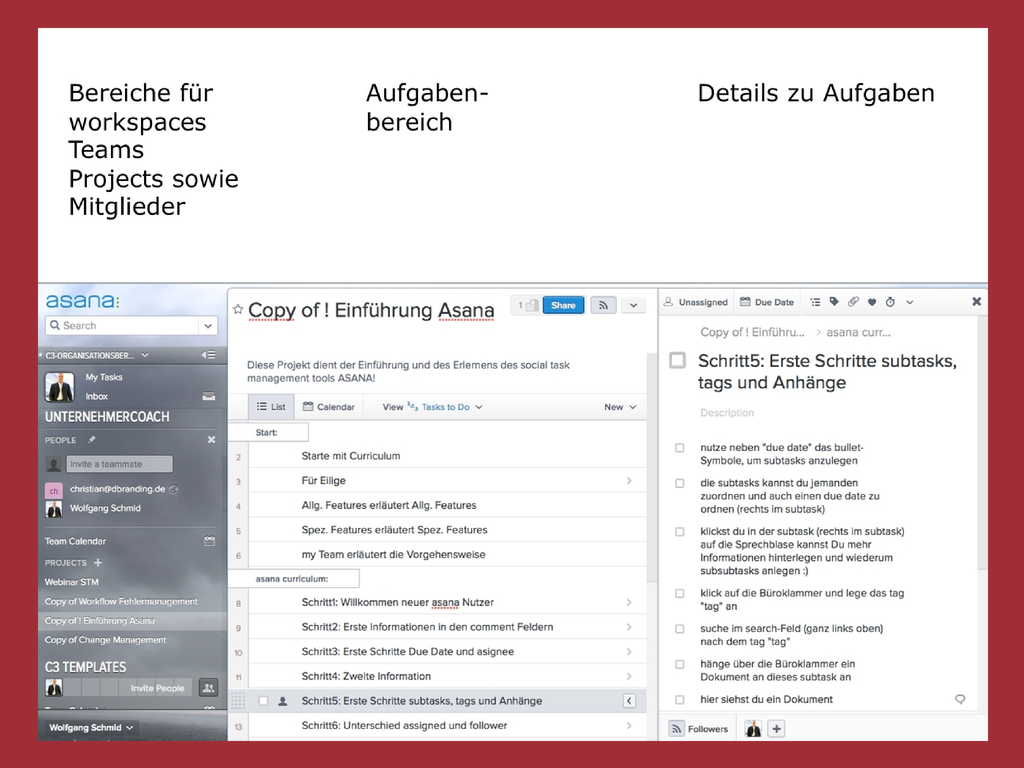This screenshot has height=768, width=1024.
Task: Click the Invite a teammate field
Action: (120, 464)
